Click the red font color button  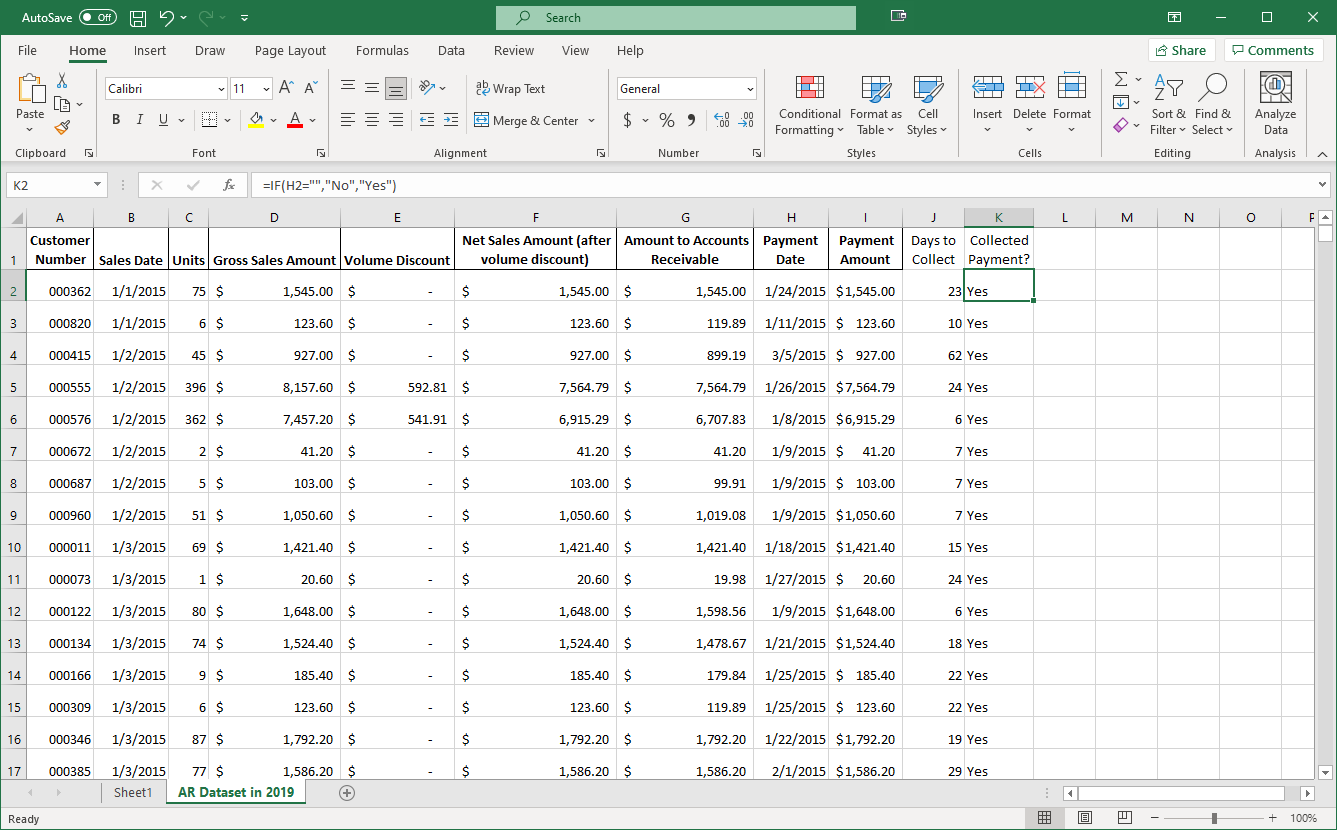tap(295, 120)
